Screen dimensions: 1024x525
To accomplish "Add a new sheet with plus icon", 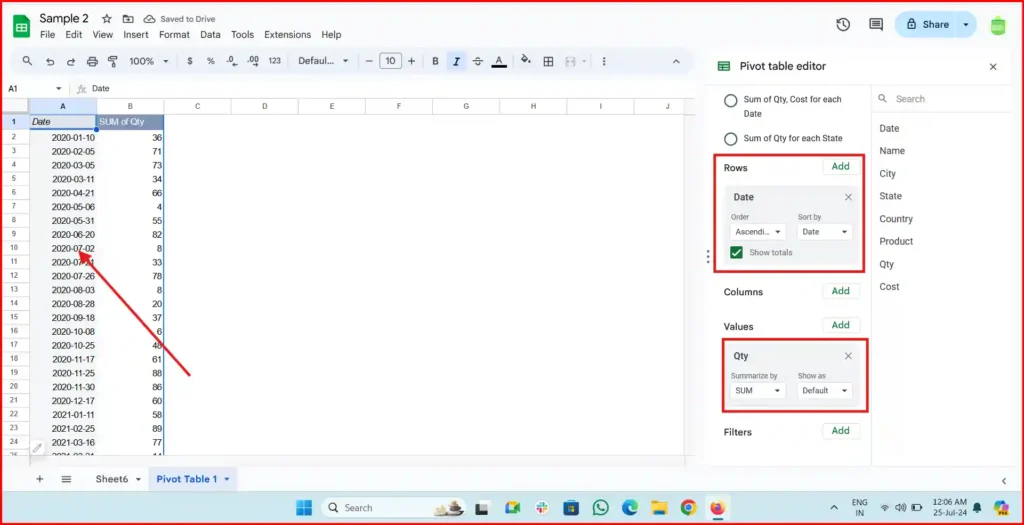I will pos(39,479).
